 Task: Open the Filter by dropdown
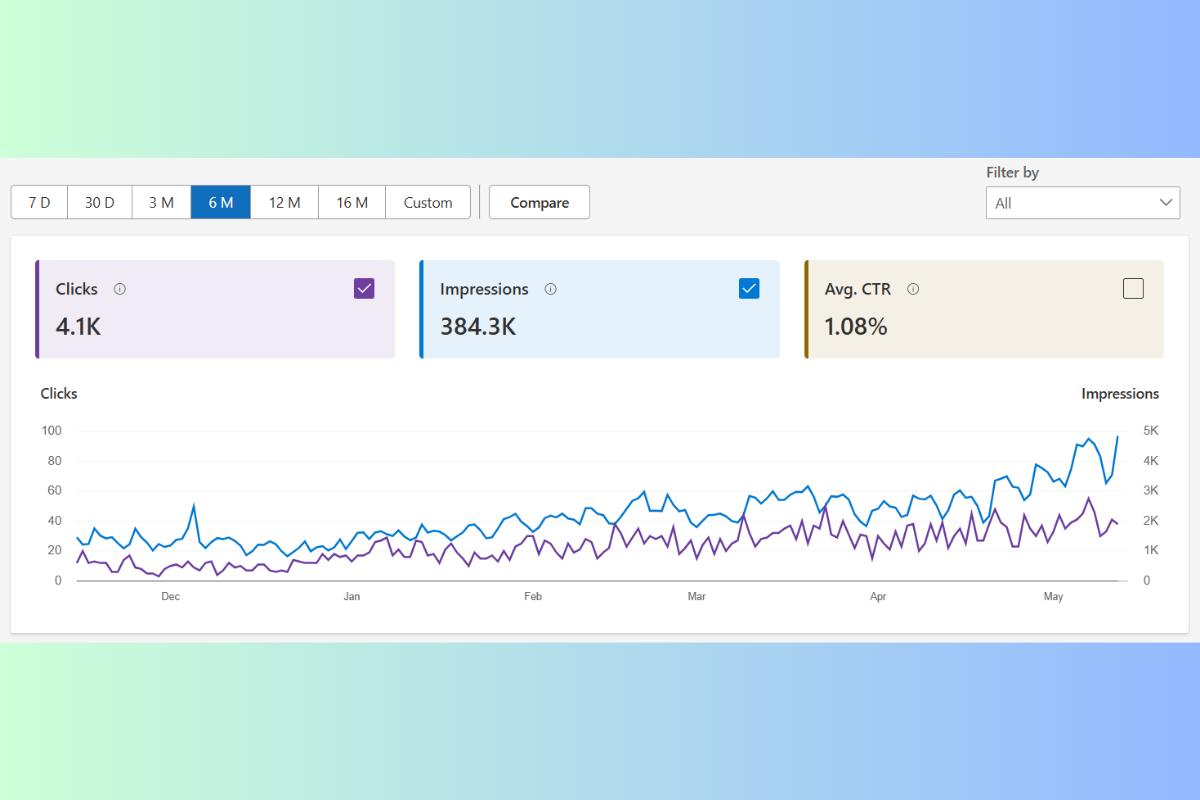click(1083, 203)
